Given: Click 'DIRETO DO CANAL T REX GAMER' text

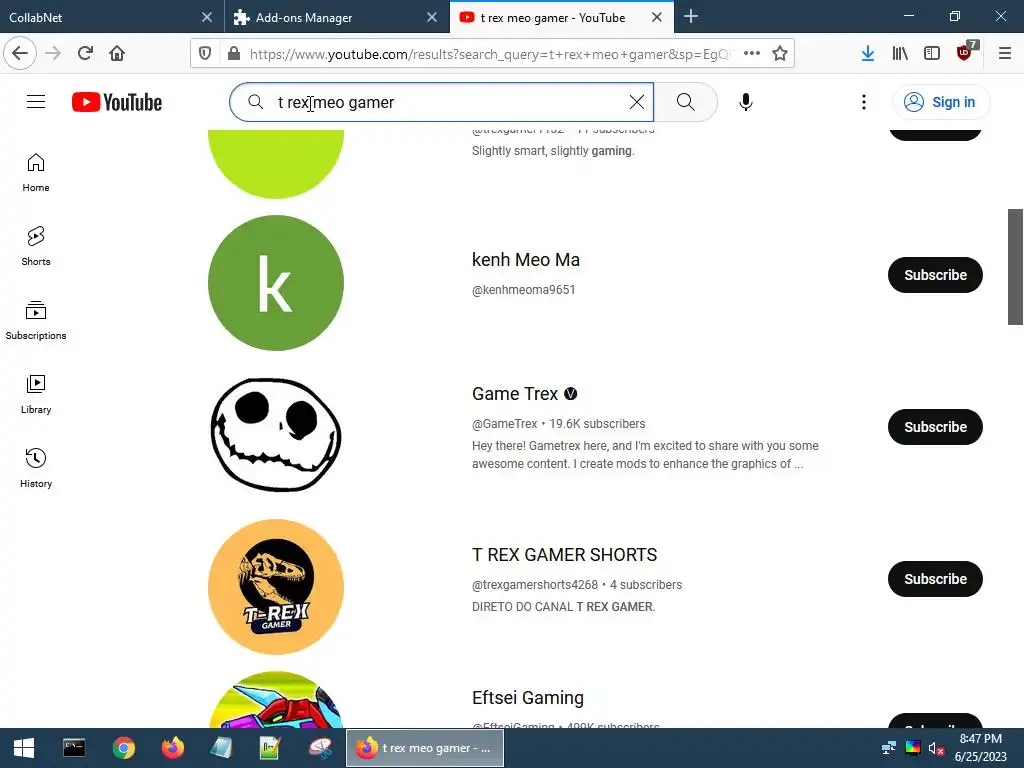Looking at the screenshot, I should click(563, 607).
